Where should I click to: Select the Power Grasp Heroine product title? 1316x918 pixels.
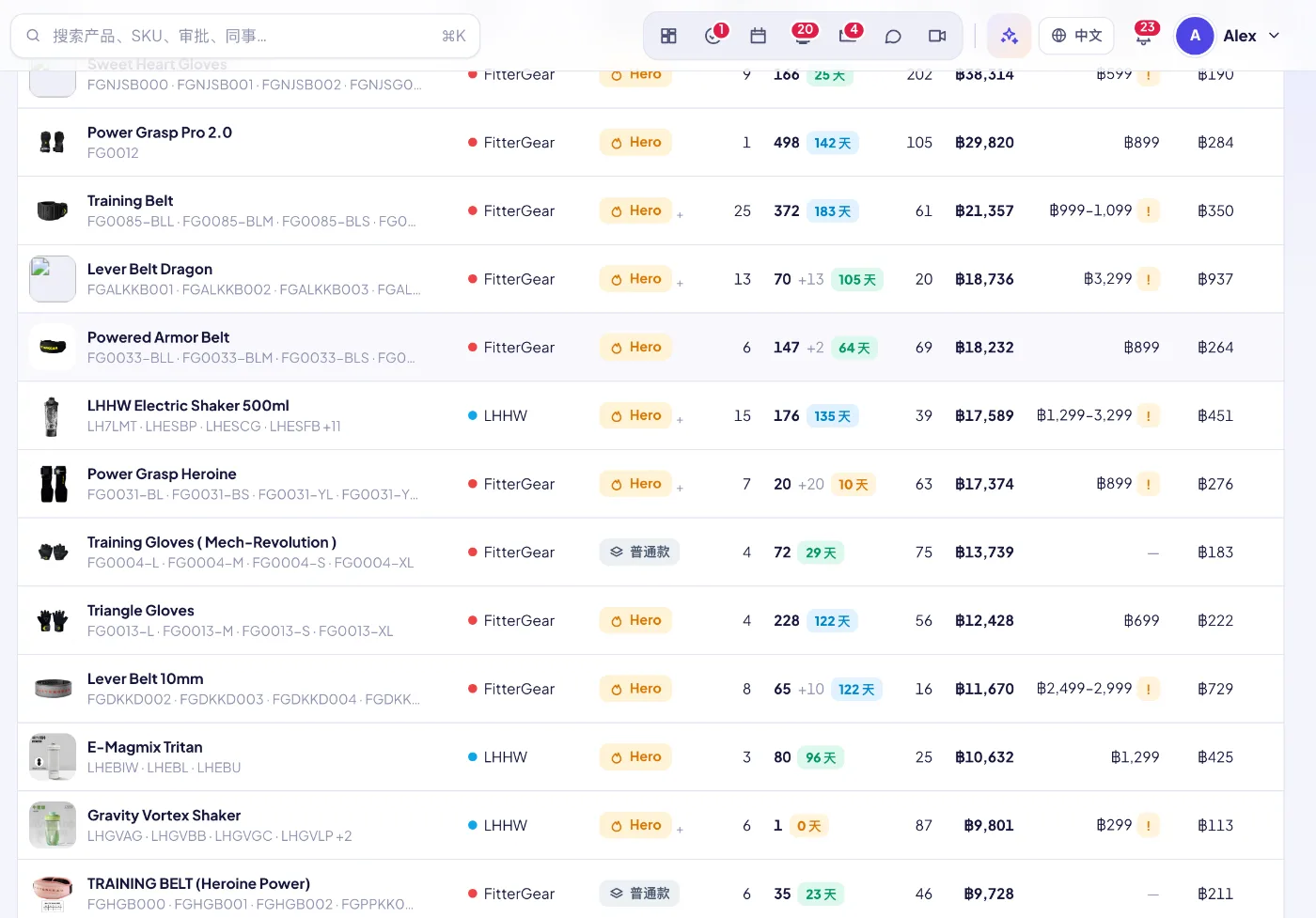(x=162, y=475)
